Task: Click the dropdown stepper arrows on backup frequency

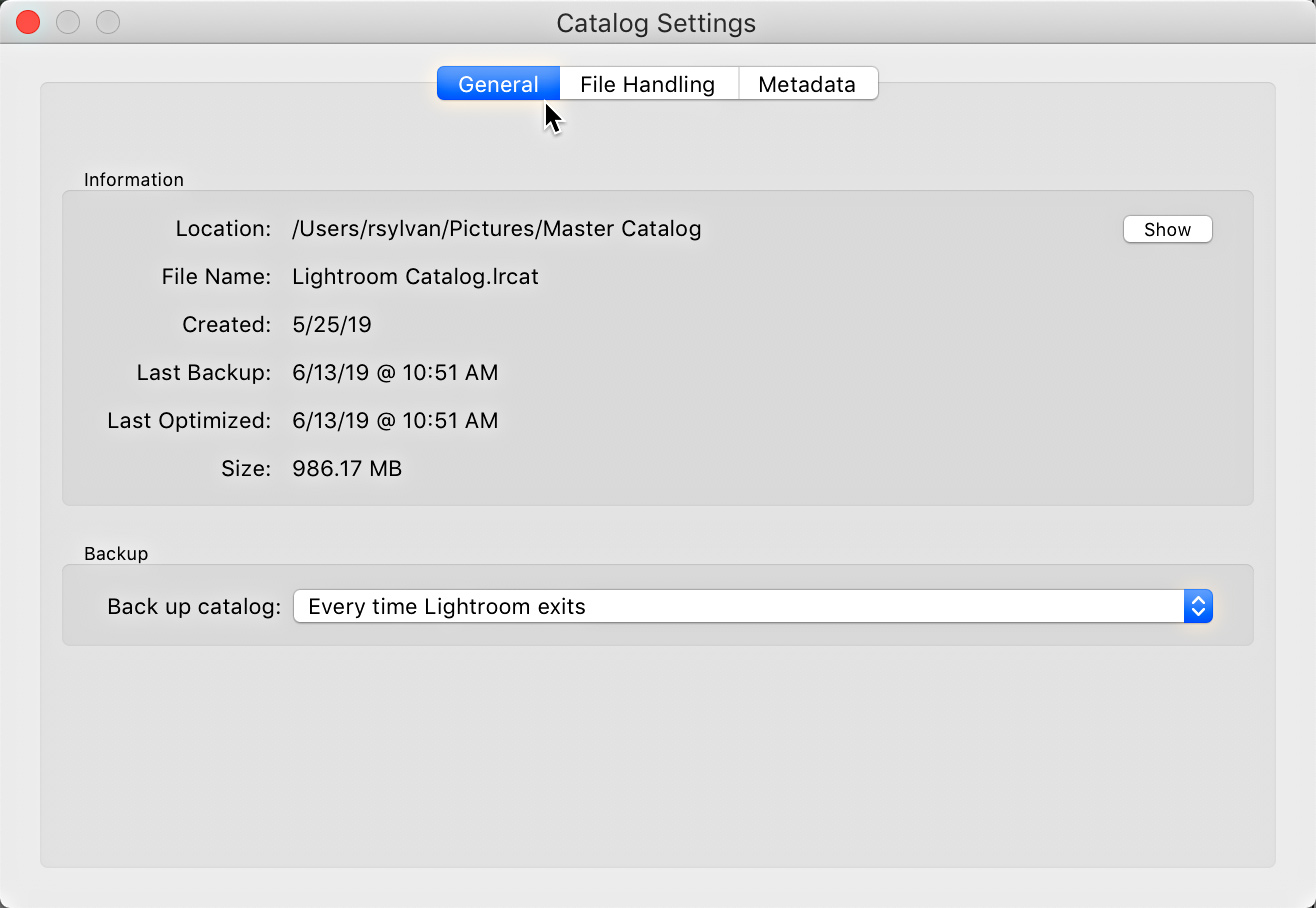Action: tap(1198, 606)
